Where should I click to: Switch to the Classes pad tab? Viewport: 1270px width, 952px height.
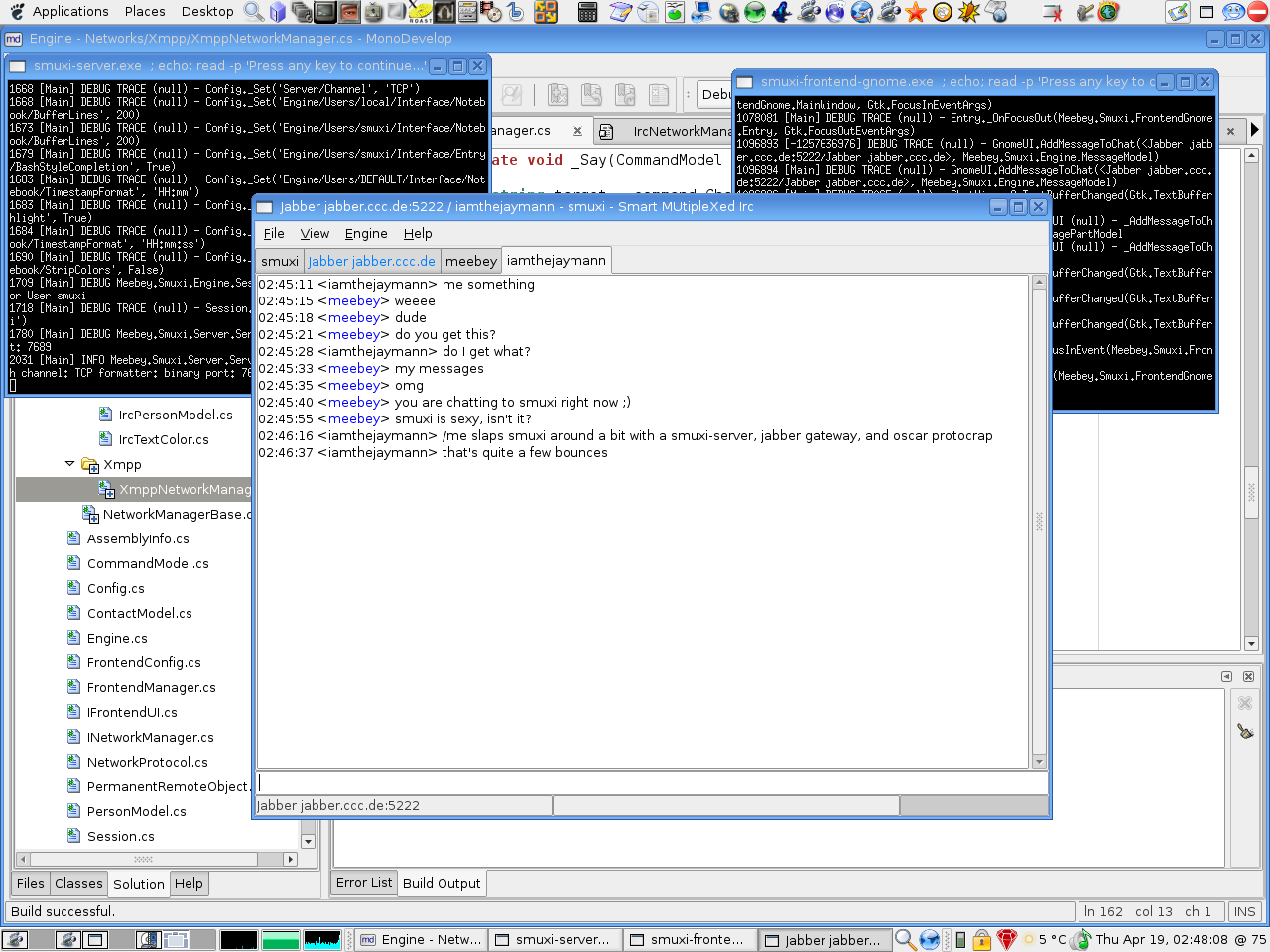point(78,883)
